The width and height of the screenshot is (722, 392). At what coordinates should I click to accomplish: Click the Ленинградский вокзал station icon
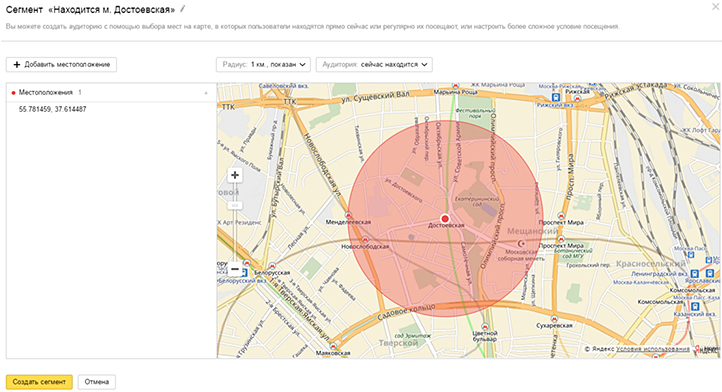pyautogui.click(x=694, y=274)
